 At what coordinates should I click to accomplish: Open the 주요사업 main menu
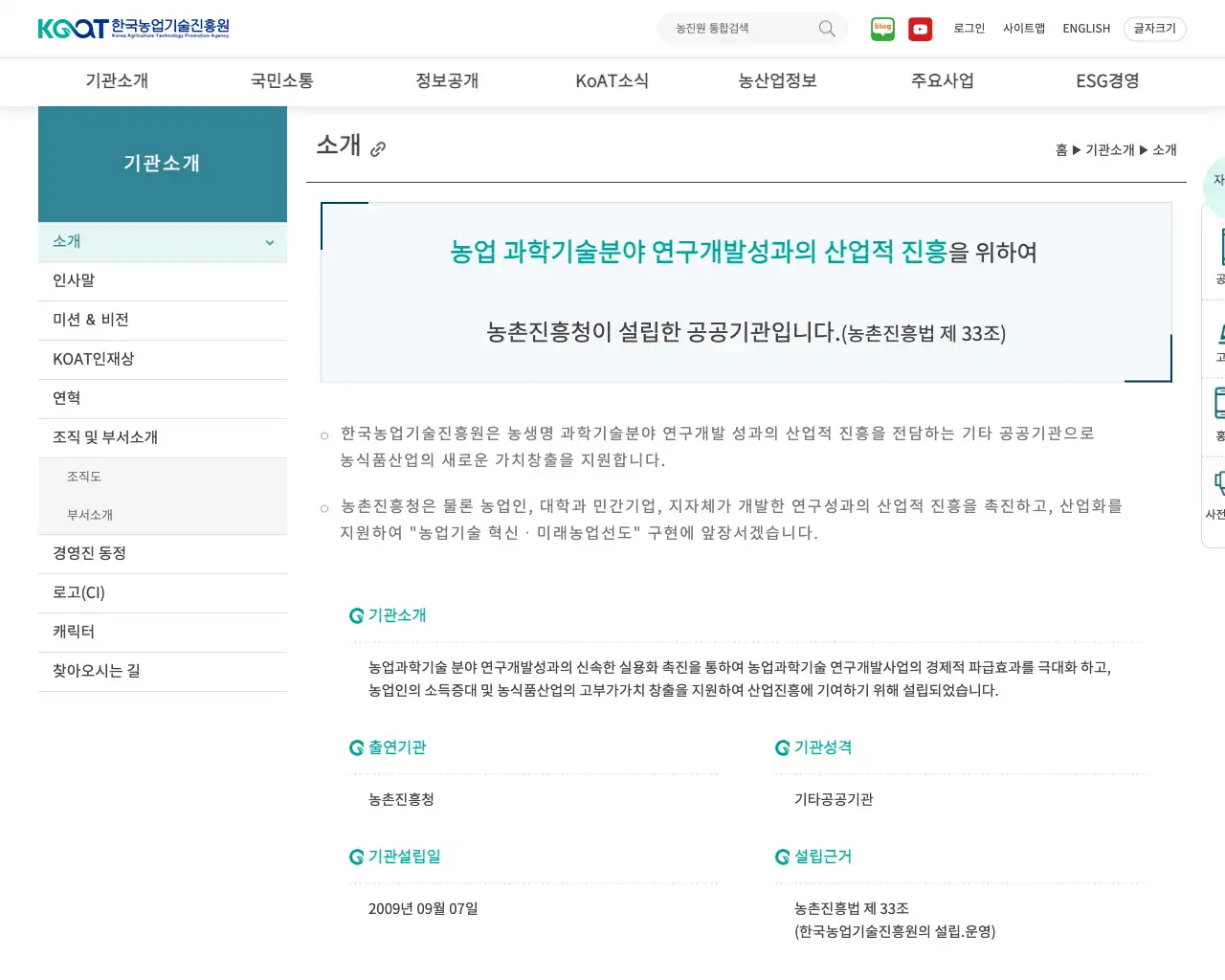(943, 81)
